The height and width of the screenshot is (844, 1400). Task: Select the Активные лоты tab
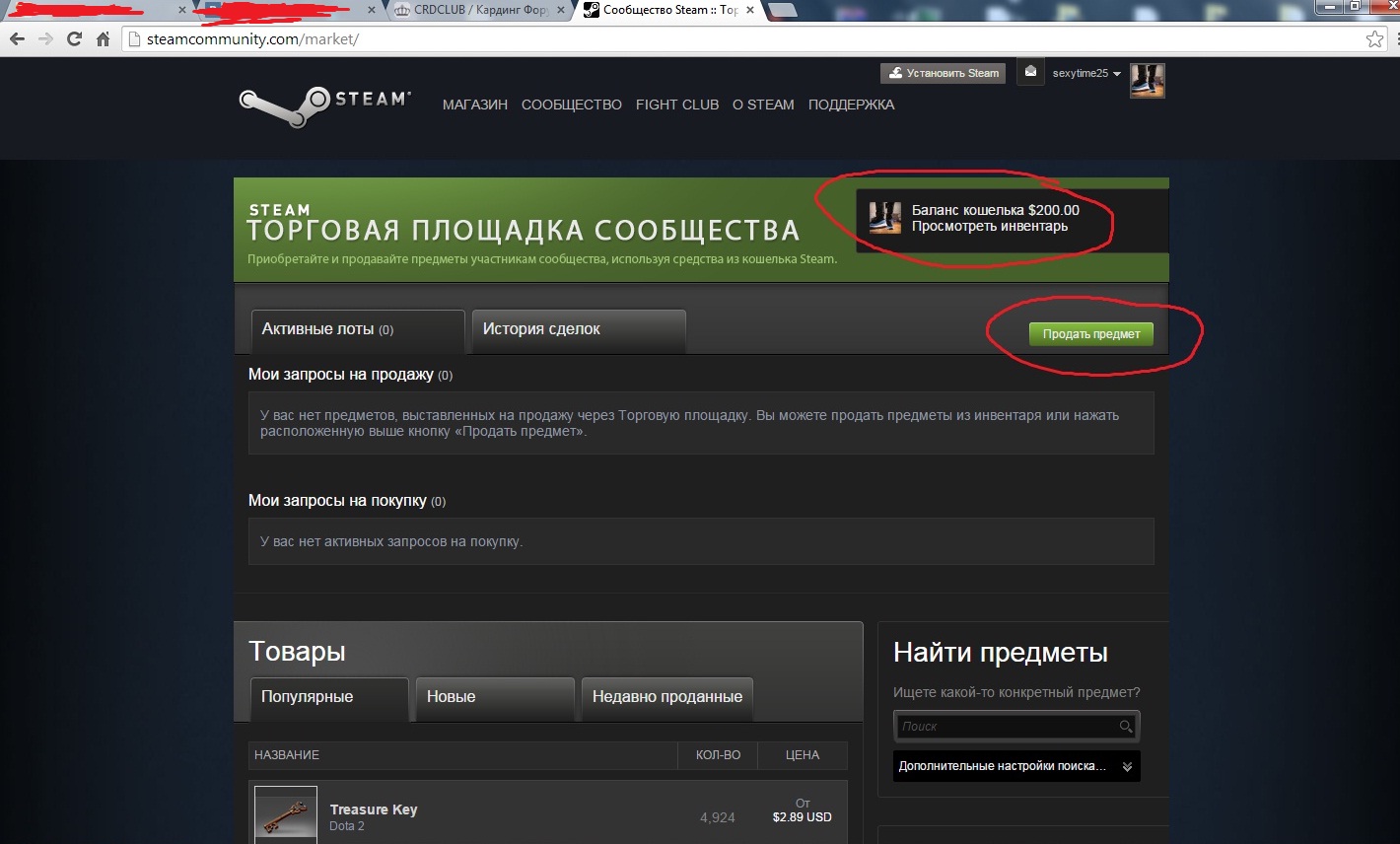[358, 331]
